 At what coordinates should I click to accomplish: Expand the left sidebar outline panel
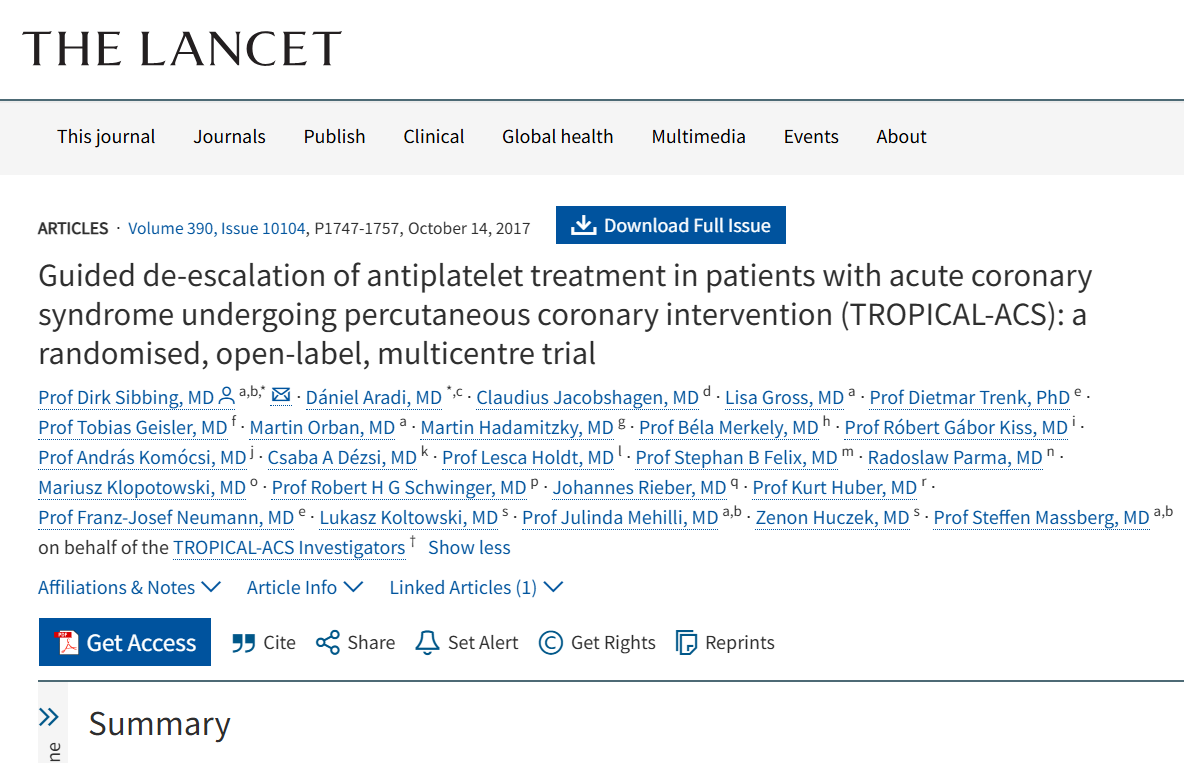click(51, 716)
